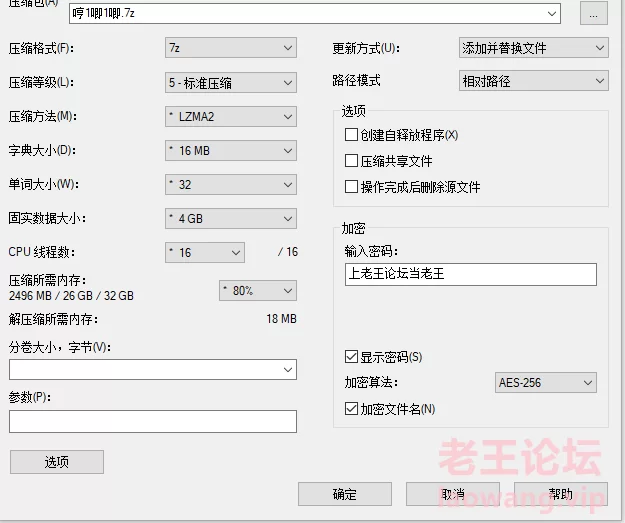The image size is (625, 523).
Task: Open the 压缩等级 dropdown showing 5 - 标准压缩
Action: click(x=231, y=83)
